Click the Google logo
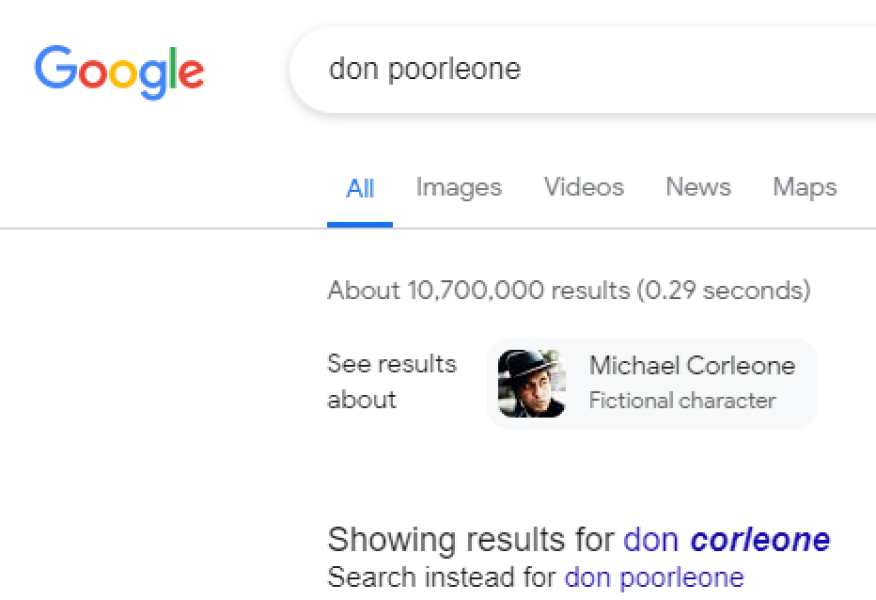Viewport: 876px width, 600px height. (119, 71)
